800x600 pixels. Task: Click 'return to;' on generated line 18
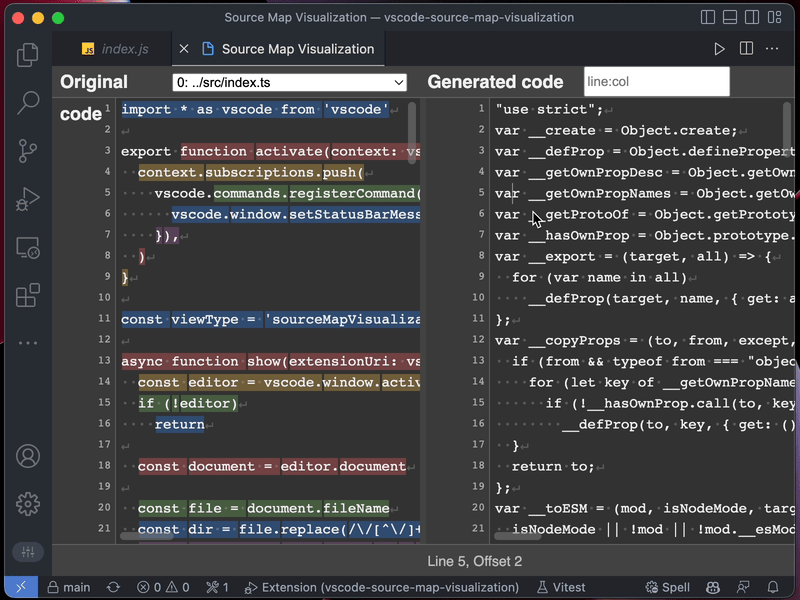tap(553, 466)
